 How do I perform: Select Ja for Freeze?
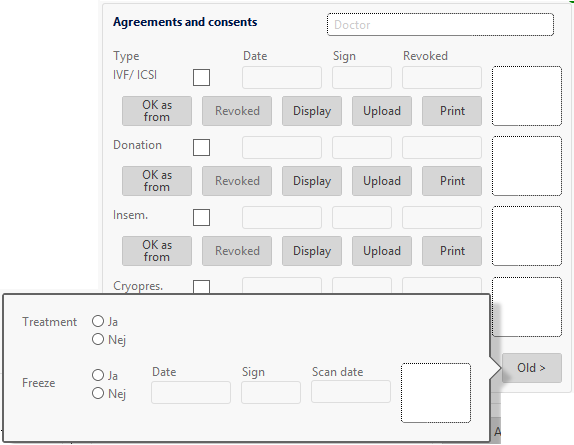click(x=98, y=375)
